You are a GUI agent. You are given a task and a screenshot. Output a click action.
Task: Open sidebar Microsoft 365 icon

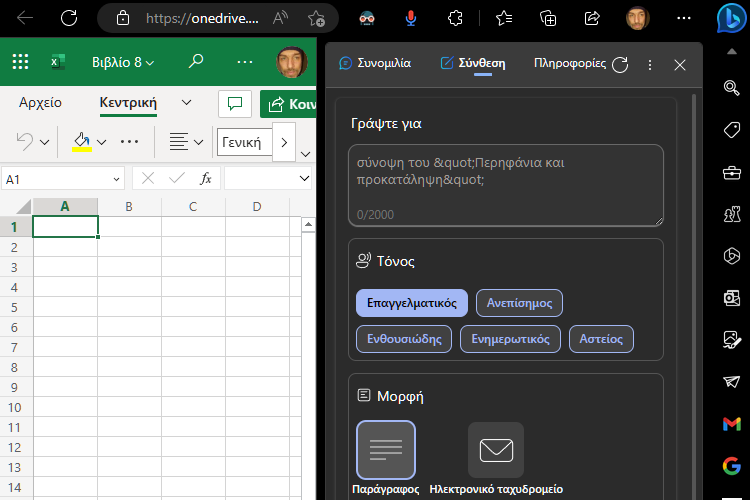point(731,256)
